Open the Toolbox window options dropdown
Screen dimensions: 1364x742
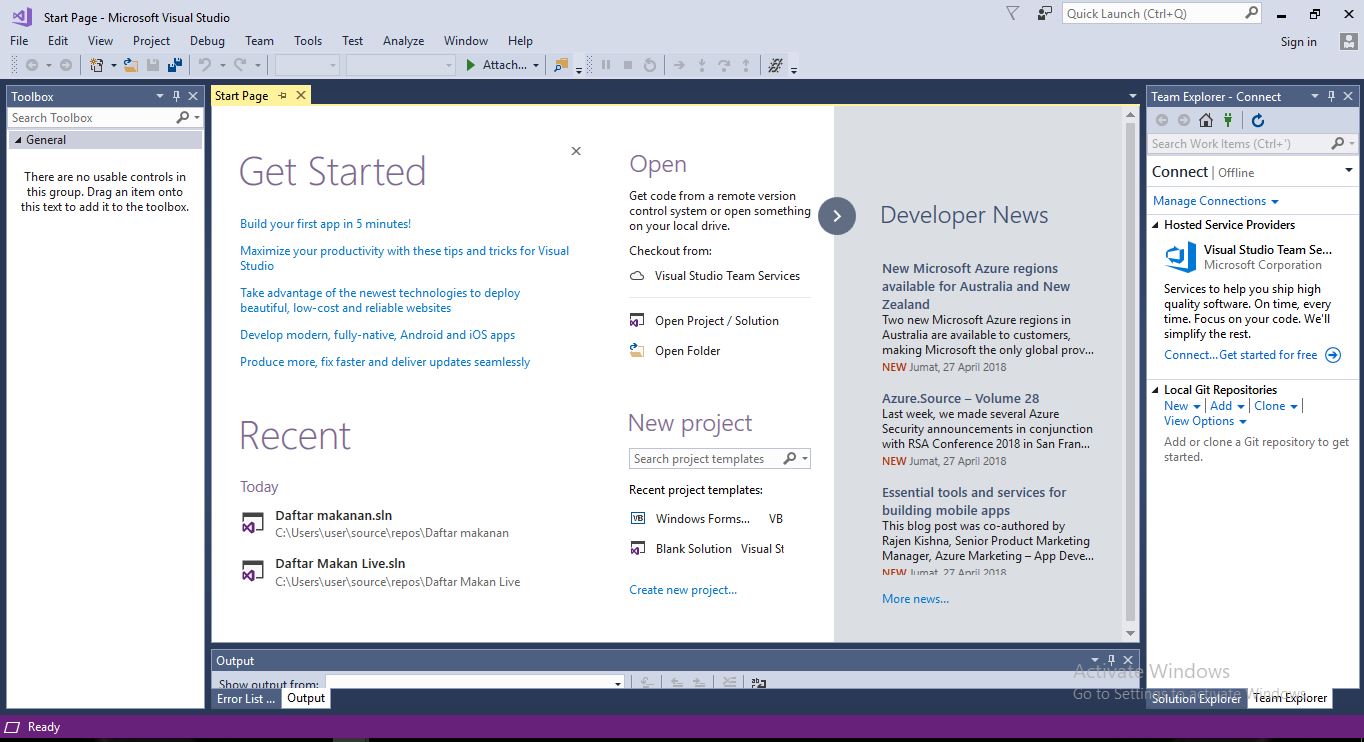(x=160, y=96)
